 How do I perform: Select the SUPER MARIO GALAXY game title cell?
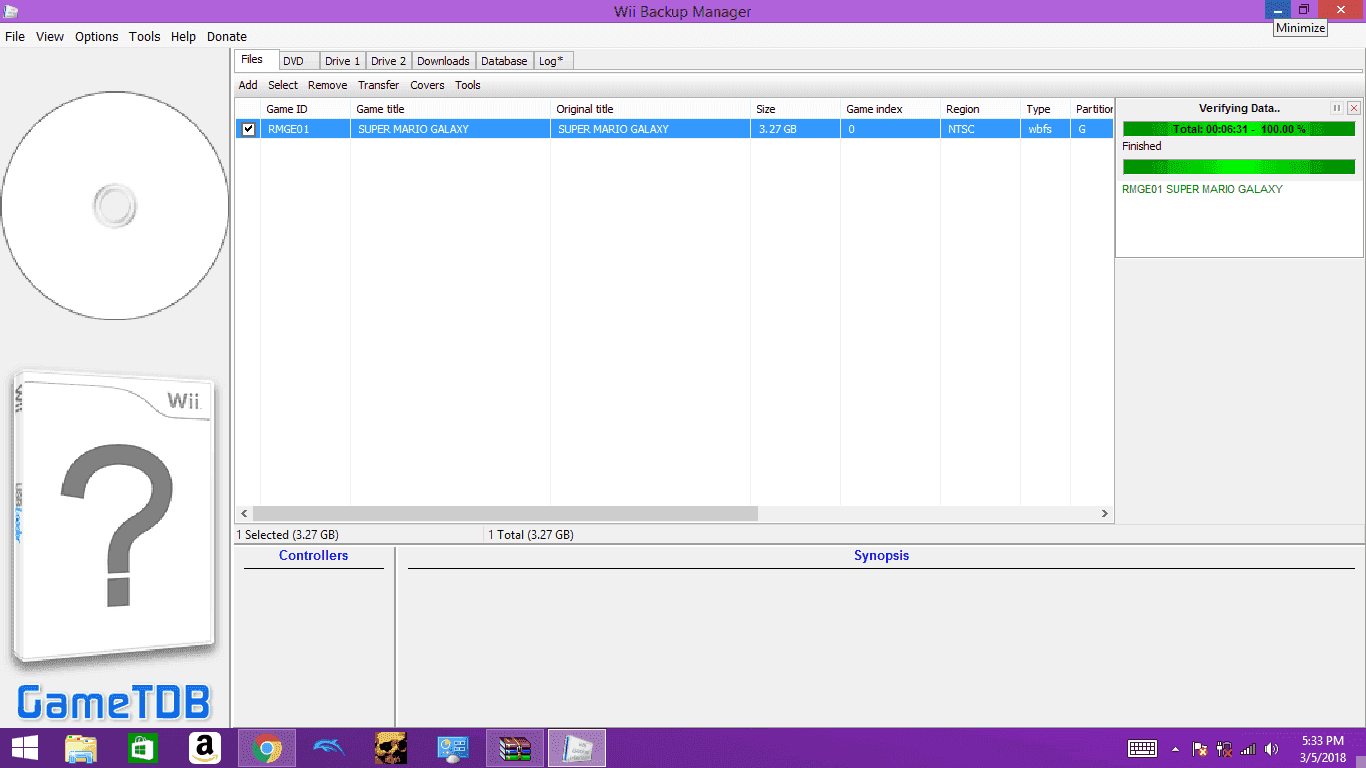450,129
